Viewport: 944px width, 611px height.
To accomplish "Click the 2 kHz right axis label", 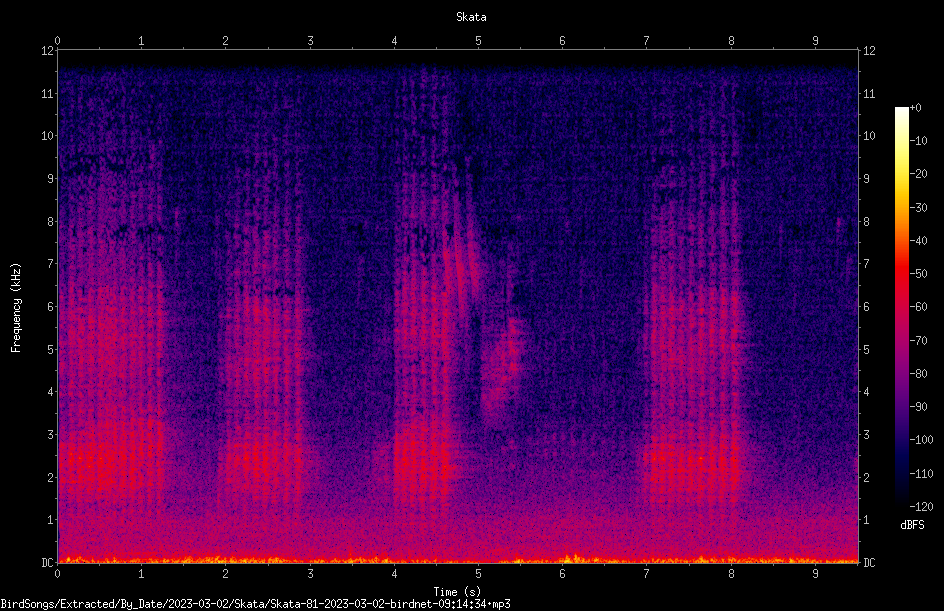I will click(866, 477).
